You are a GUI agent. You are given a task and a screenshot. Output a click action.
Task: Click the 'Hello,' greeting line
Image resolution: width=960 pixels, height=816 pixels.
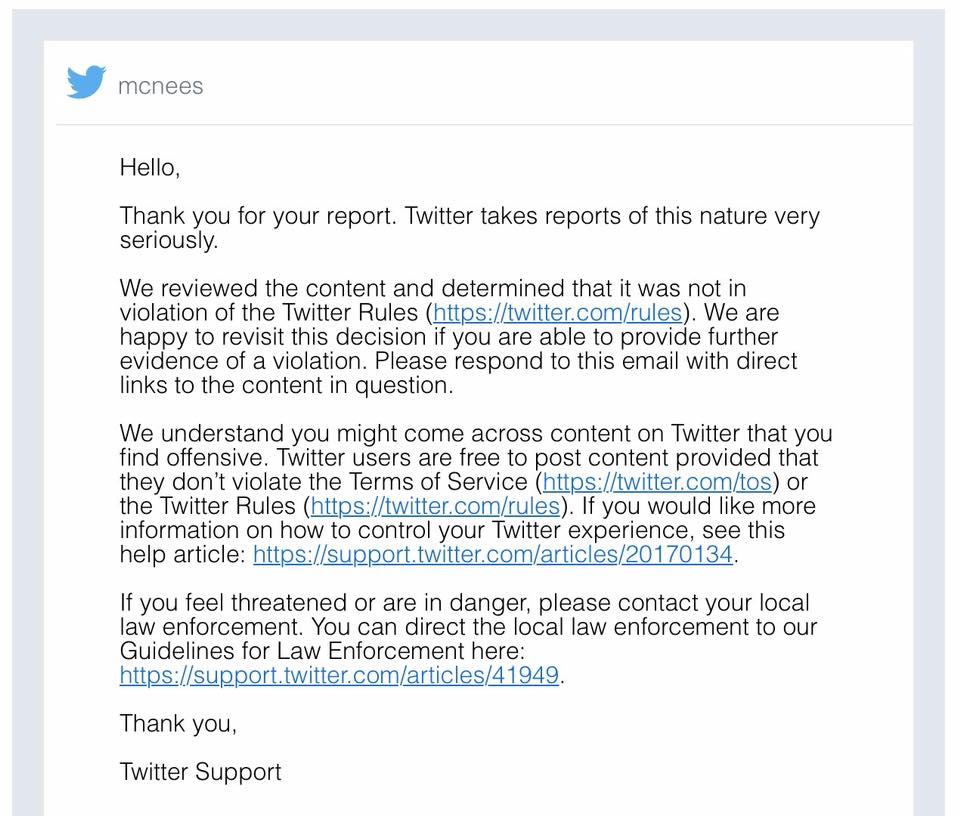[150, 168]
